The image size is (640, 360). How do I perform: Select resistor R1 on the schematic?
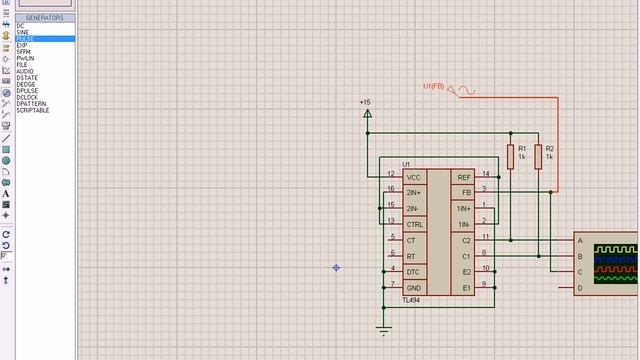click(x=511, y=157)
